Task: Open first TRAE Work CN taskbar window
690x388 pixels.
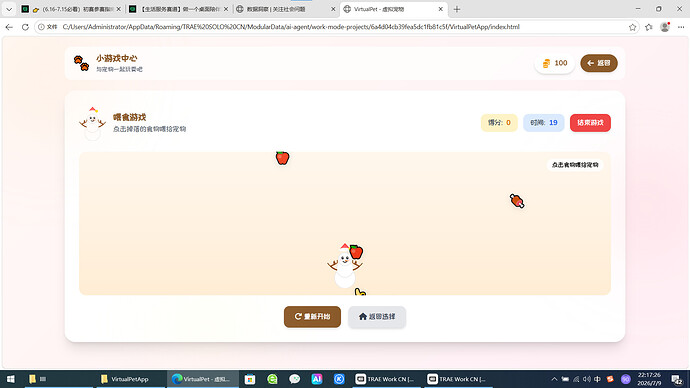Action: coord(385,379)
